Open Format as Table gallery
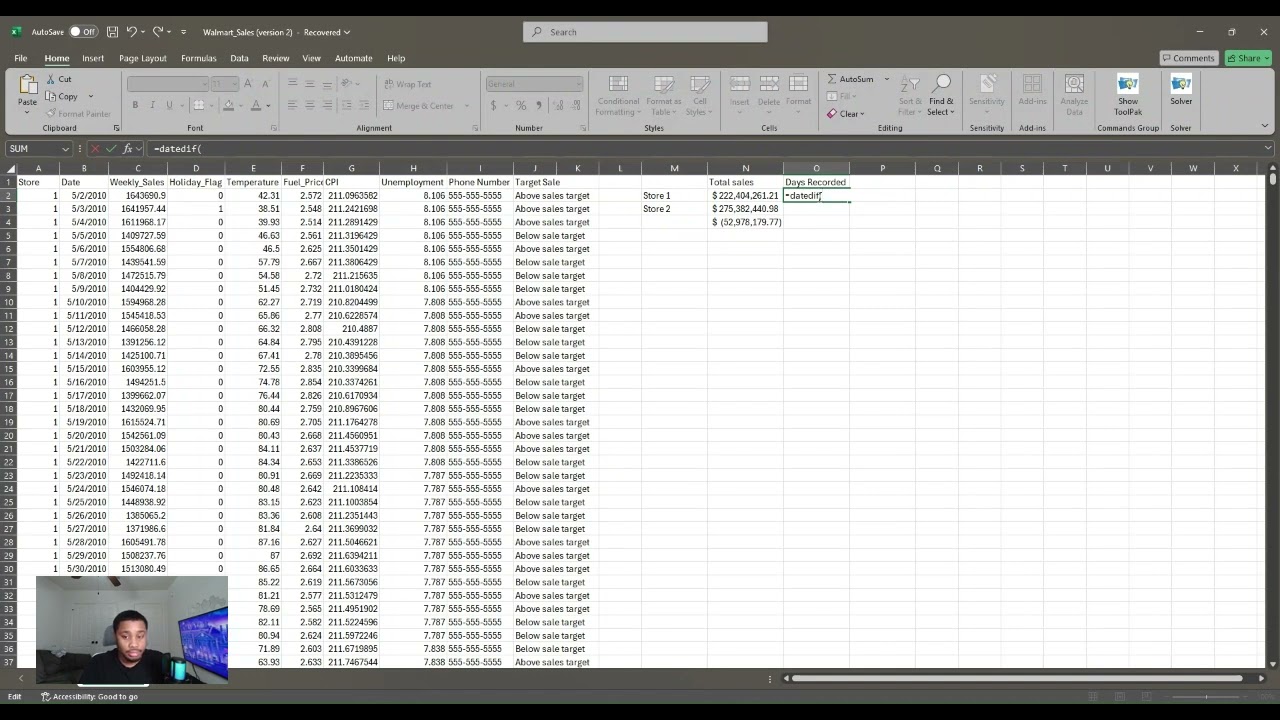The height and width of the screenshot is (720, 1280). [x=663, y=96]
